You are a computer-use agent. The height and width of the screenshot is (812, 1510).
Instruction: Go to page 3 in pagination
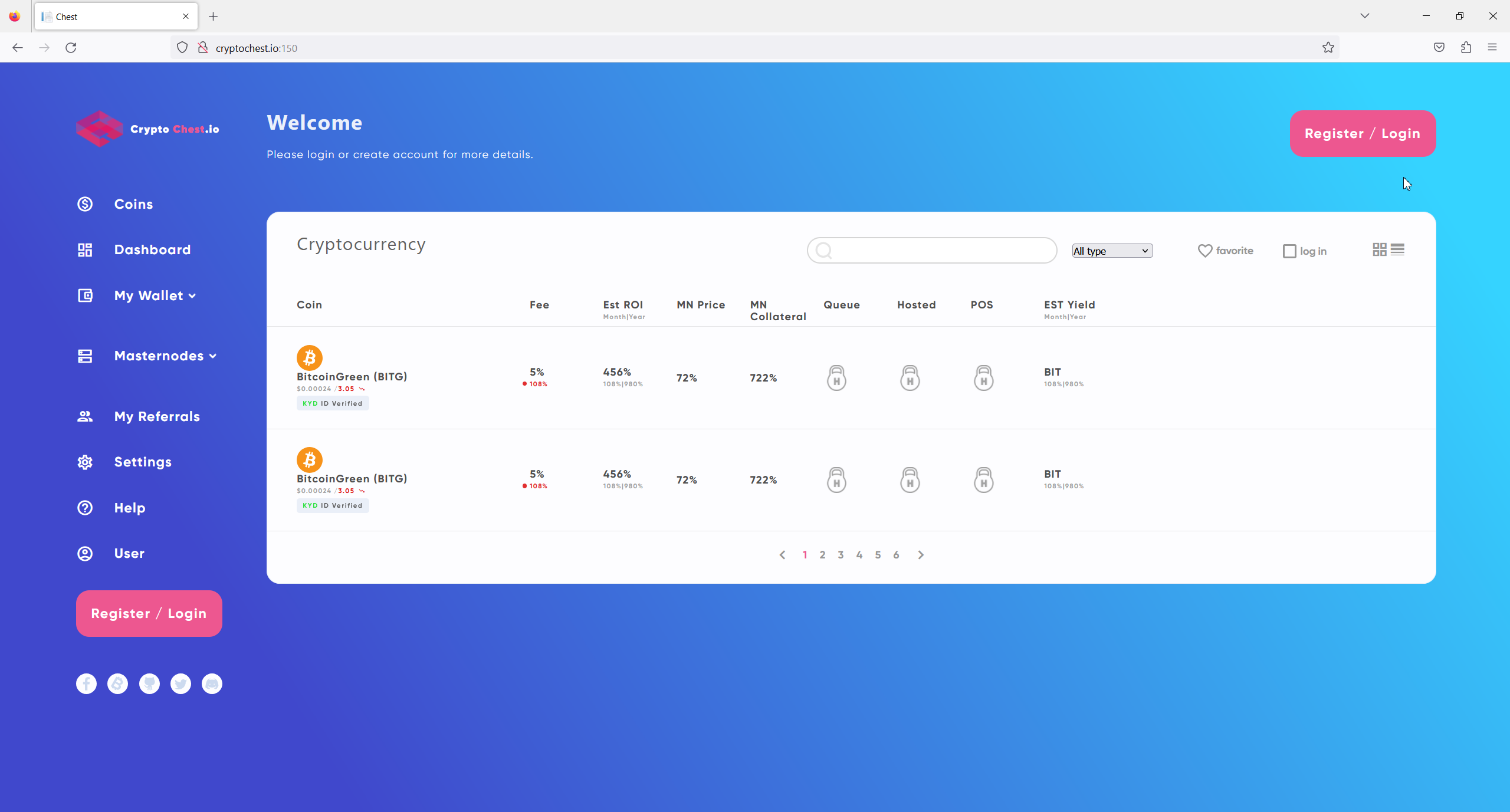pyautogui.click(x=841, y=555)
